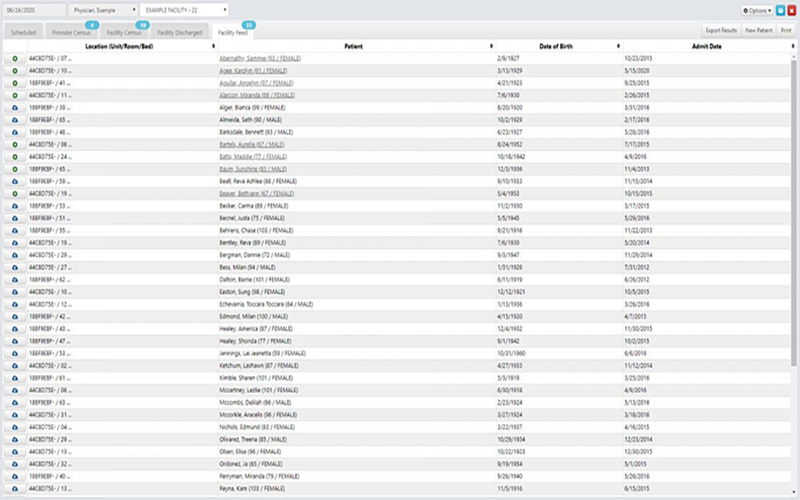Click blue icon next to Becker, Carma

15,206
